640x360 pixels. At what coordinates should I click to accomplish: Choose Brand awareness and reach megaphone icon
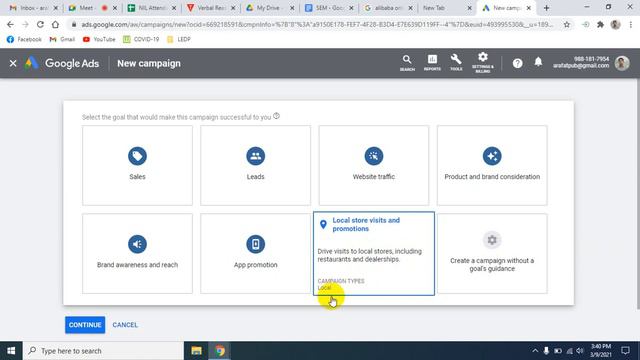click(x=137, y=244)
